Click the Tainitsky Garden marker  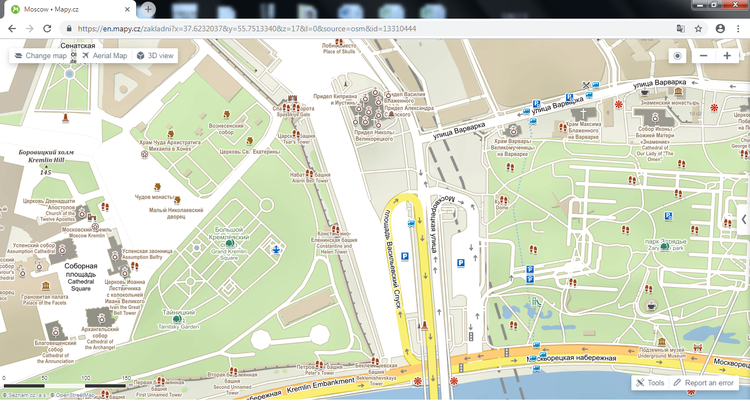point(177,318)
